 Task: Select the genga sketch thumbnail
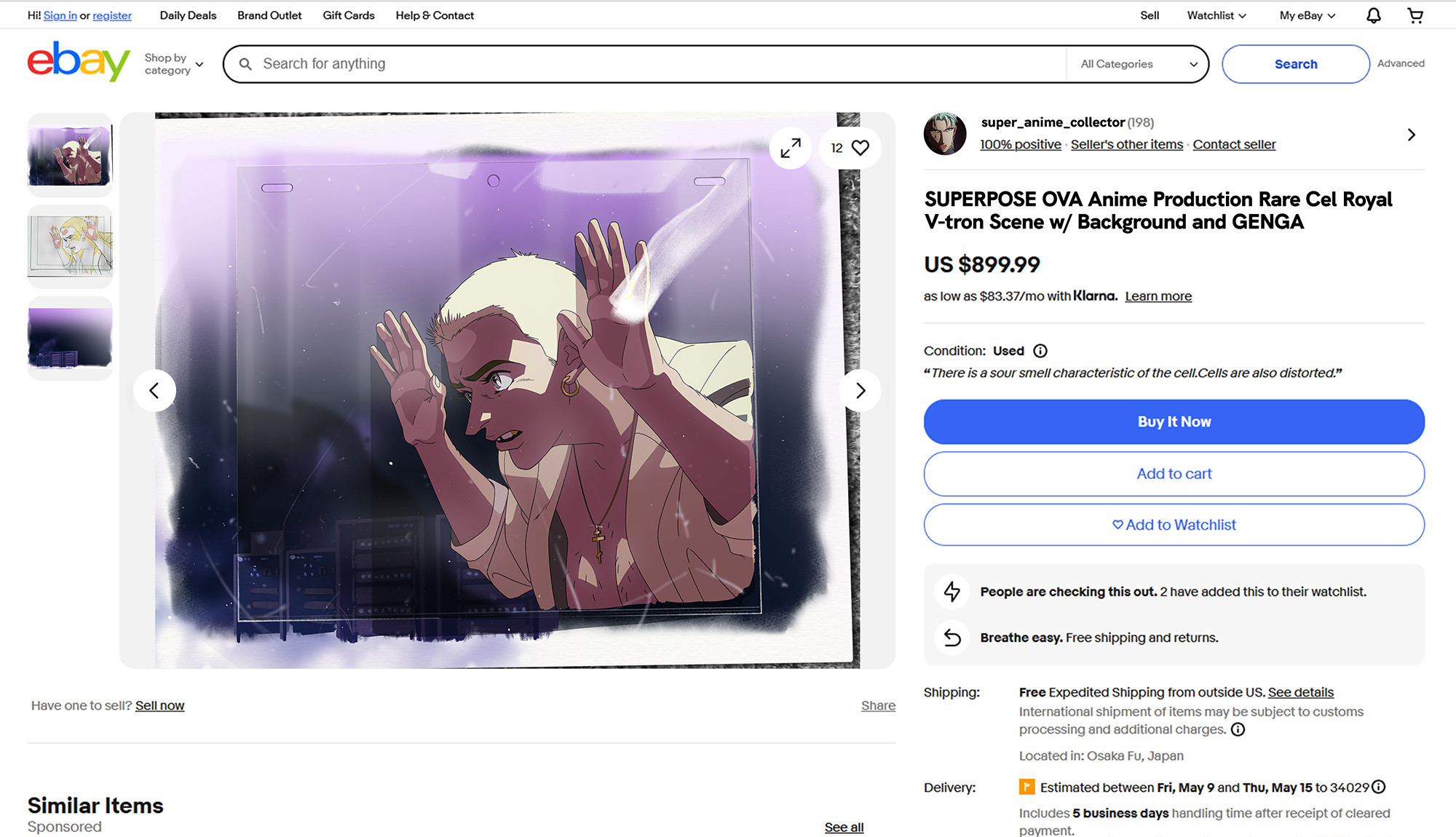pyautogui.click(x=70, y=246)
